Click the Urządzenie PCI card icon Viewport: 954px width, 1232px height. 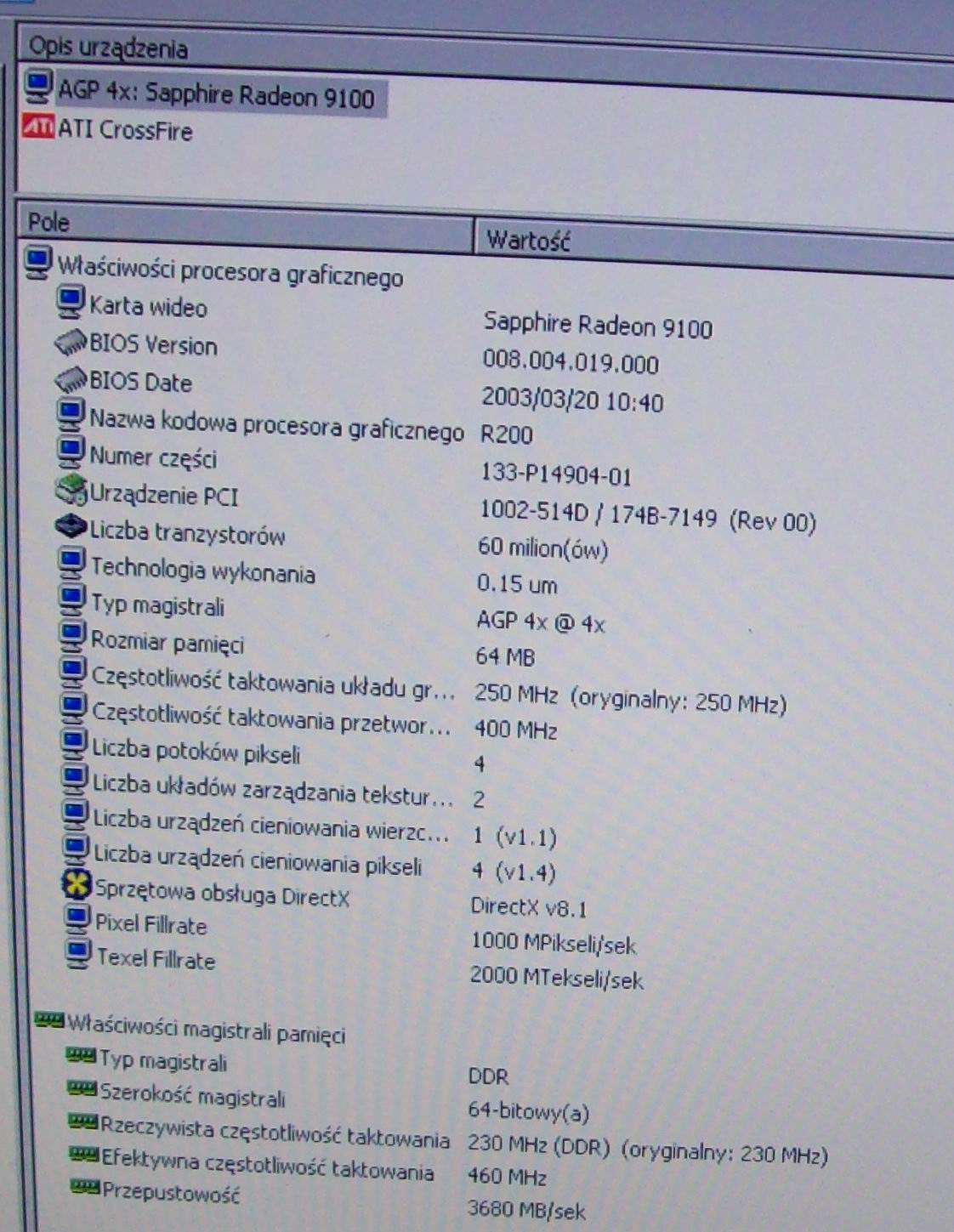[x=71, y=491]
